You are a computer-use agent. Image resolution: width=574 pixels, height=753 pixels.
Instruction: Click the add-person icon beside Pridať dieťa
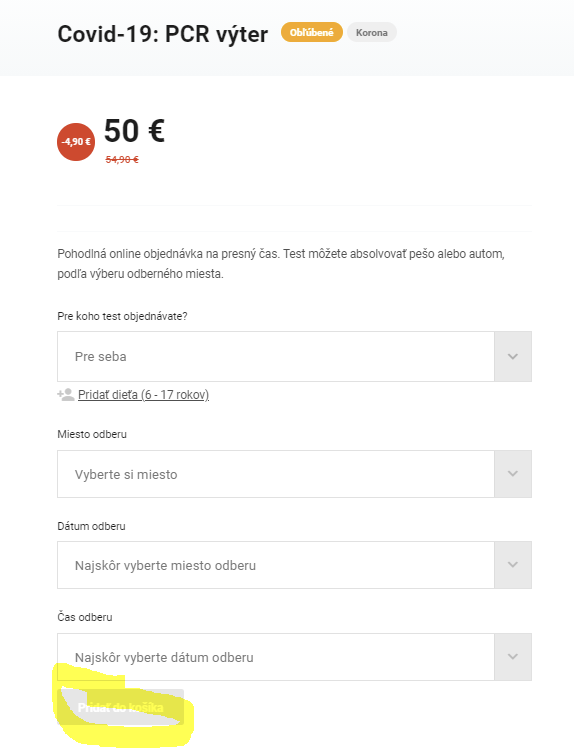[x=66, y=395]
